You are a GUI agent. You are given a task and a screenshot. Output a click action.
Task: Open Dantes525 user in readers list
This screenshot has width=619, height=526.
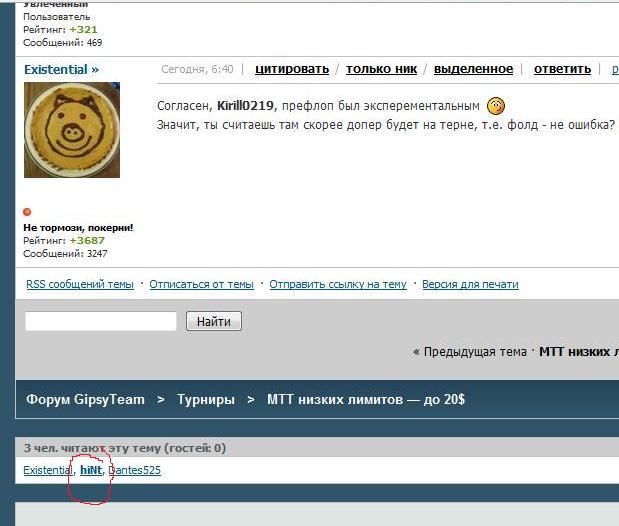click(x=135, y=470)
